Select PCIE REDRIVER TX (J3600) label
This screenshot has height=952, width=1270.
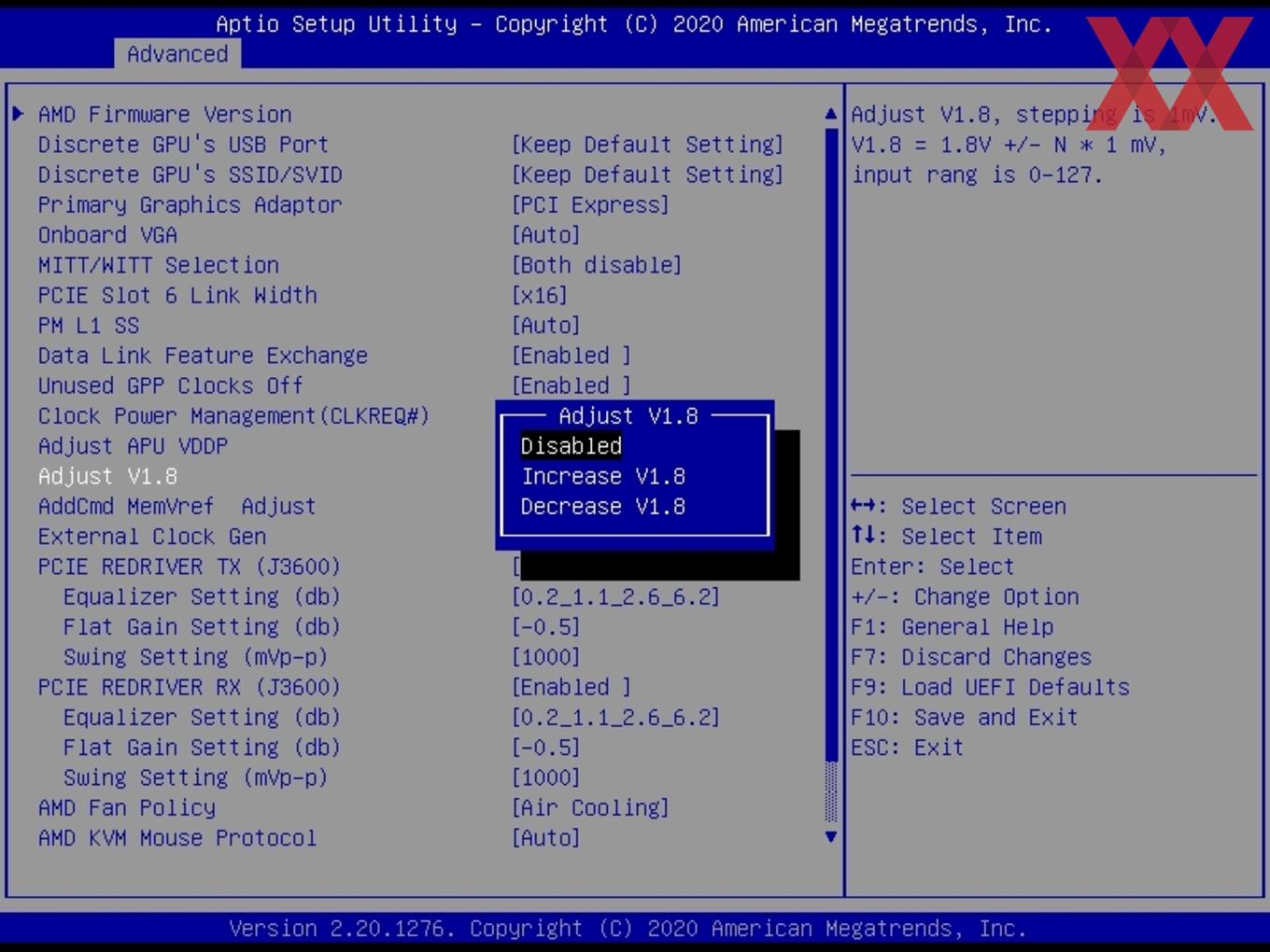(190, 567)
